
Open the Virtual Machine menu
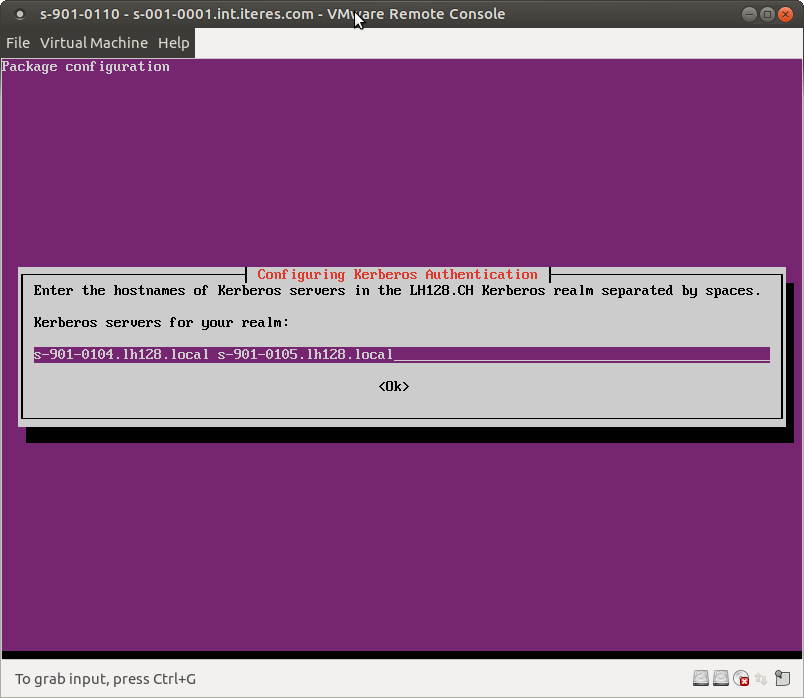(94, 43)
